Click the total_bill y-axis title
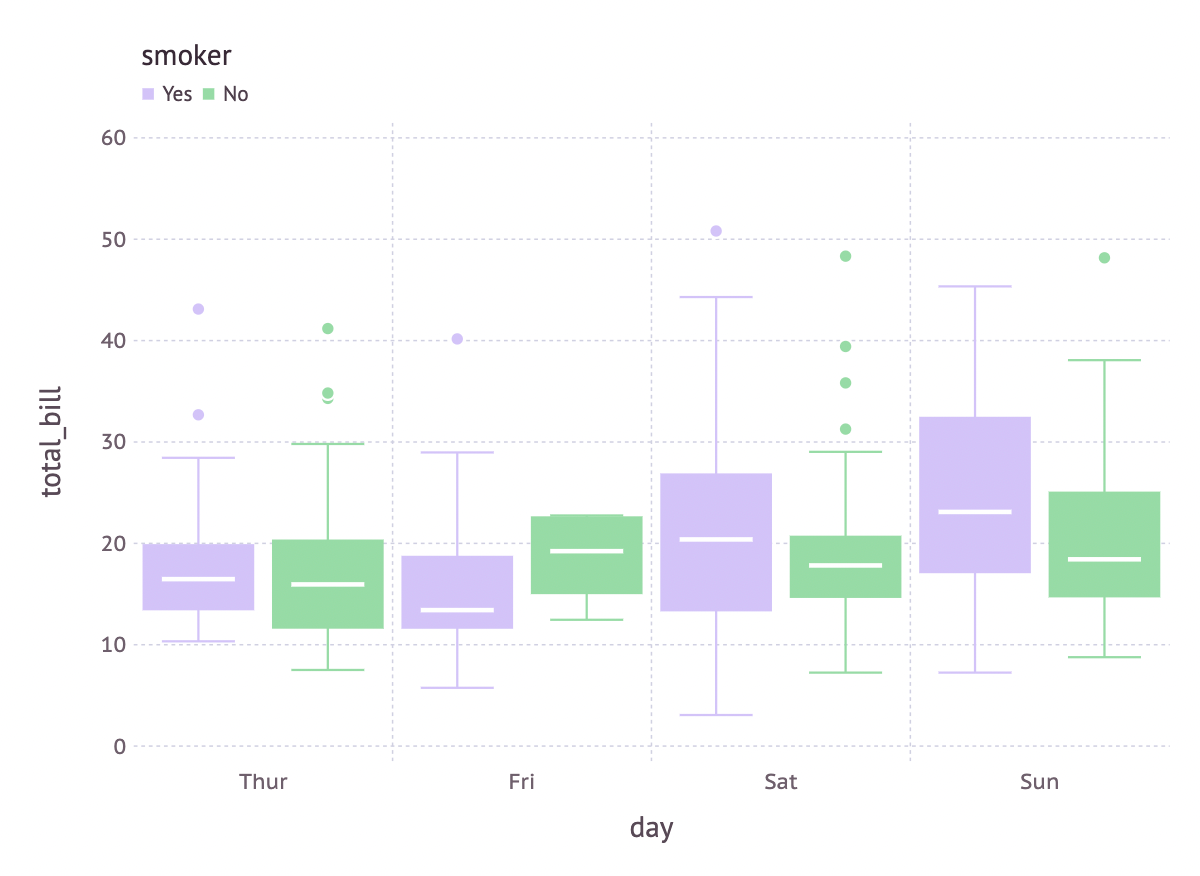Viewport: 1200px width, 876px height. coord(52,441)
